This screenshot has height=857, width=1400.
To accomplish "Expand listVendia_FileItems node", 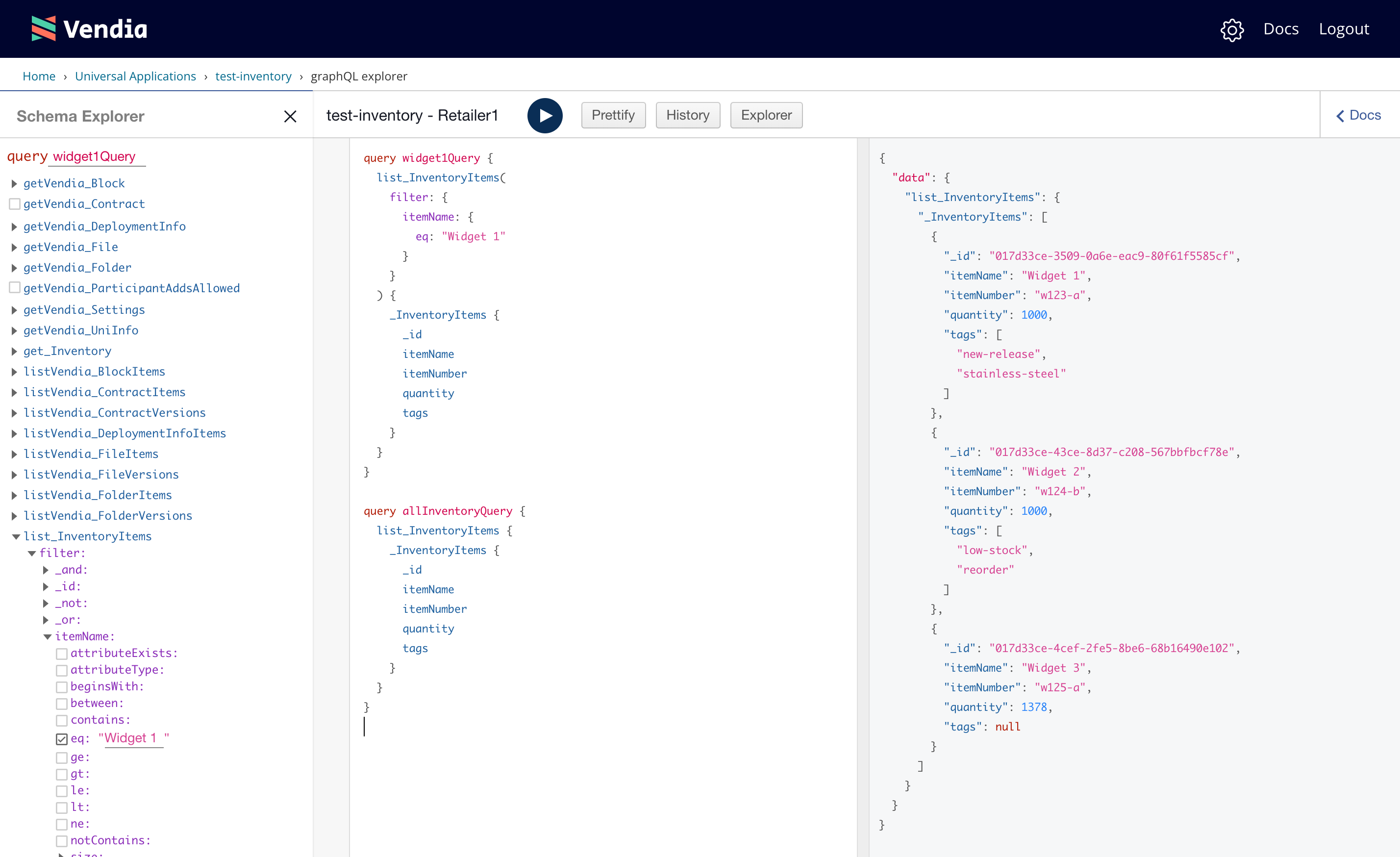I will (14, 454).
